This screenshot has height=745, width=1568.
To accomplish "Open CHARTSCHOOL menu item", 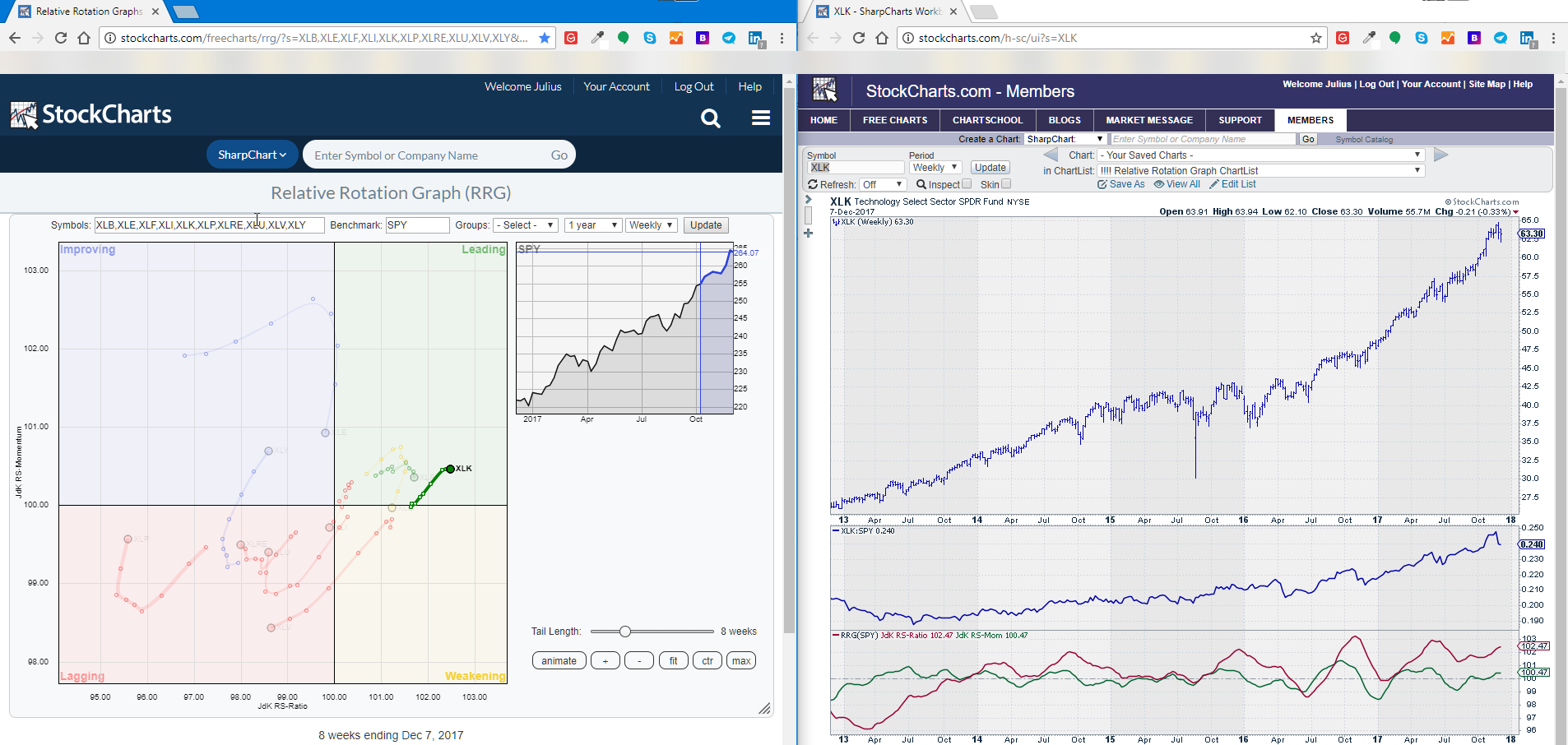I will pyautogui.click(x=987, y=120).
